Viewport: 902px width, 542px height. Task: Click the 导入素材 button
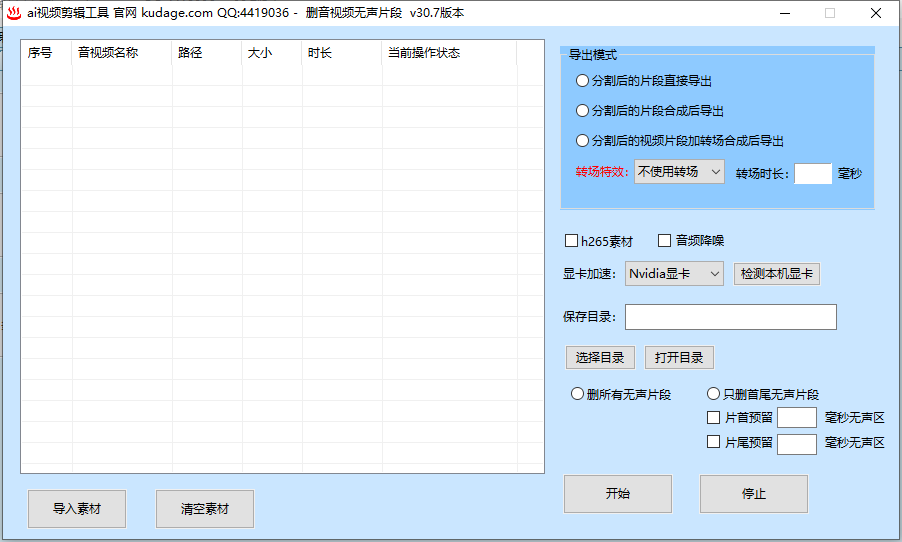pyautogui.click(x=77, y=509)
